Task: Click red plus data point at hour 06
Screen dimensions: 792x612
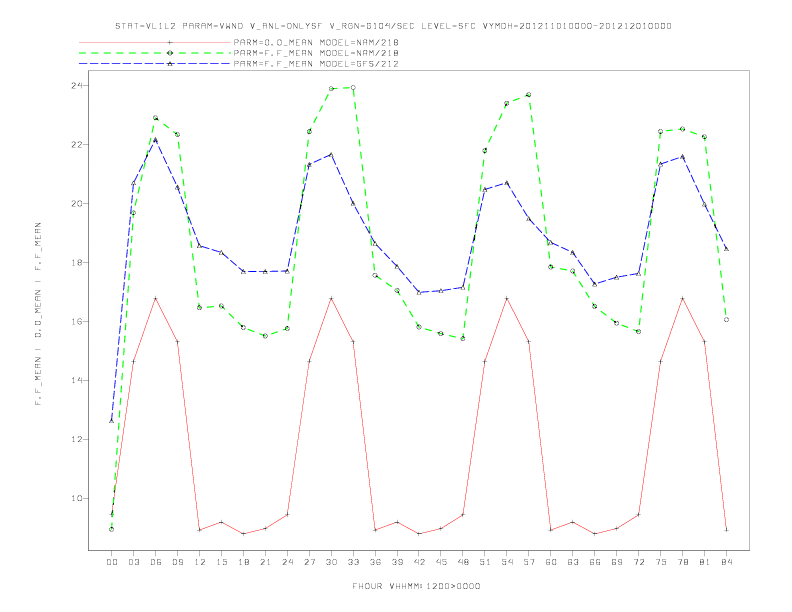Action: [x=156, y=298]
